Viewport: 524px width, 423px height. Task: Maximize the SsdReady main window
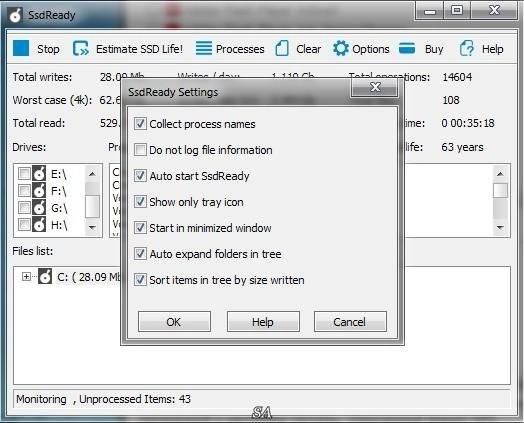click(x=457, y=11)
